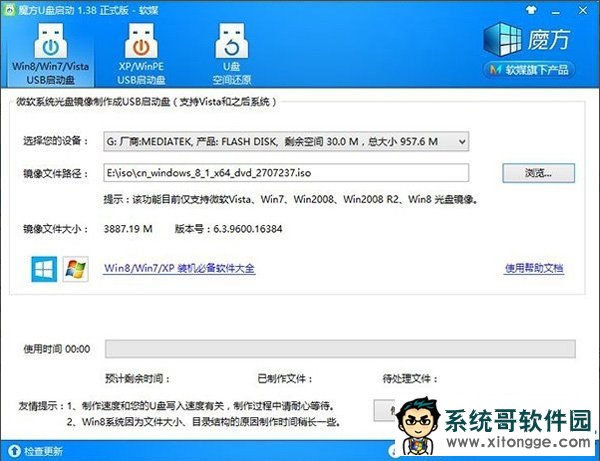Minimize the 魔方U盘启动 window
This screenshot has width=600, height=461.
click(556, 11)
